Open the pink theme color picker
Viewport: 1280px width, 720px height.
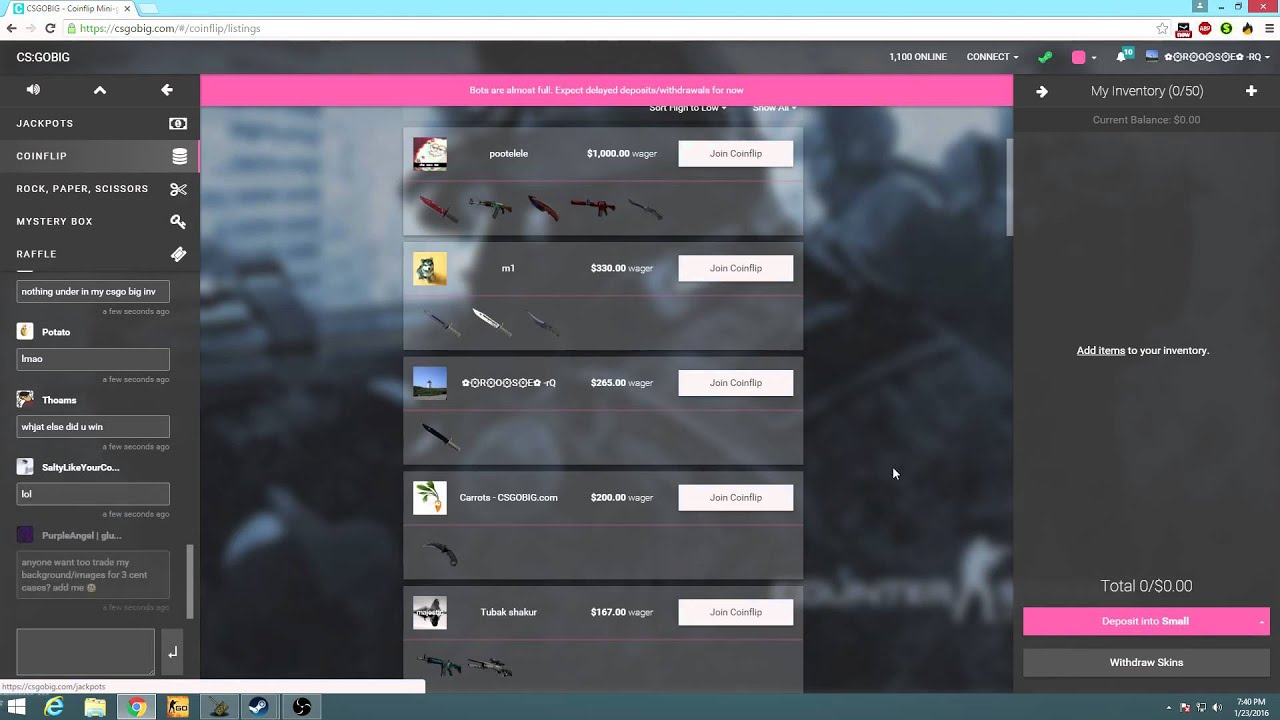(x=1084, y=57)
